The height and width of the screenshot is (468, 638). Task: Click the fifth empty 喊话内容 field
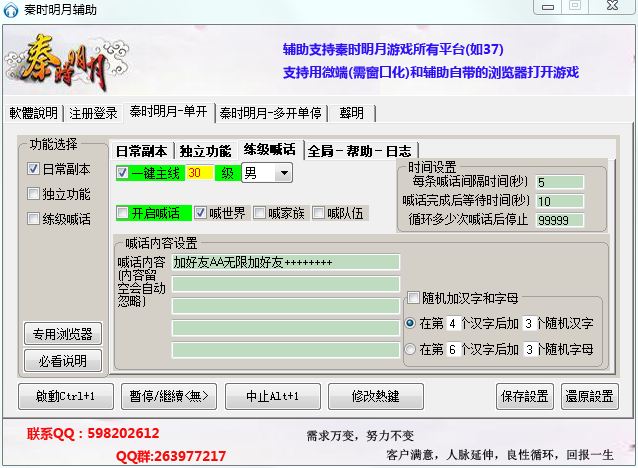(286, 350)
